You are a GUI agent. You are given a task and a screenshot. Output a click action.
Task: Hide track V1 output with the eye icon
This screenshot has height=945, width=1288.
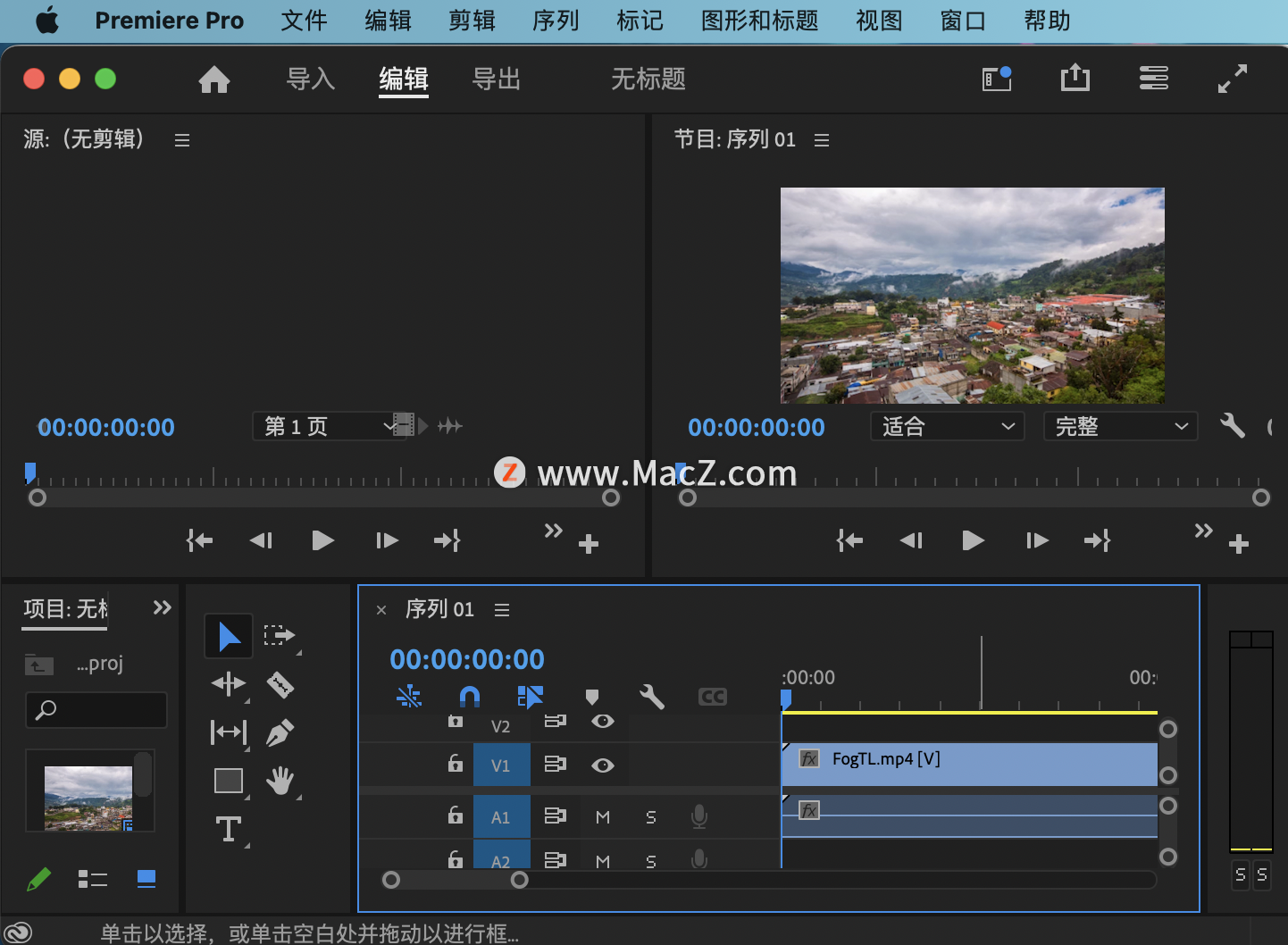coord(603,765)
